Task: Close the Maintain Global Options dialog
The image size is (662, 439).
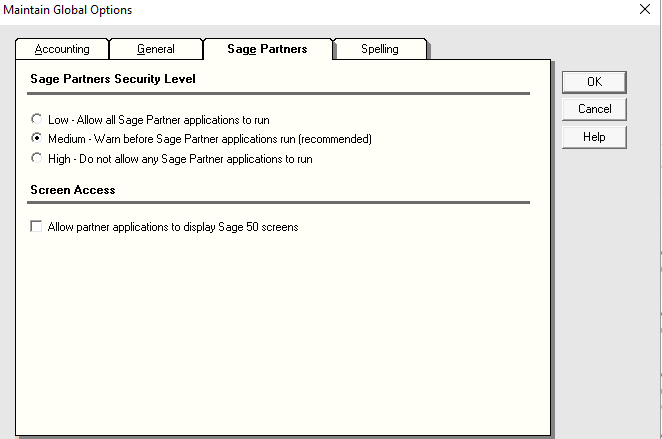Action: [x=645, y=9]
